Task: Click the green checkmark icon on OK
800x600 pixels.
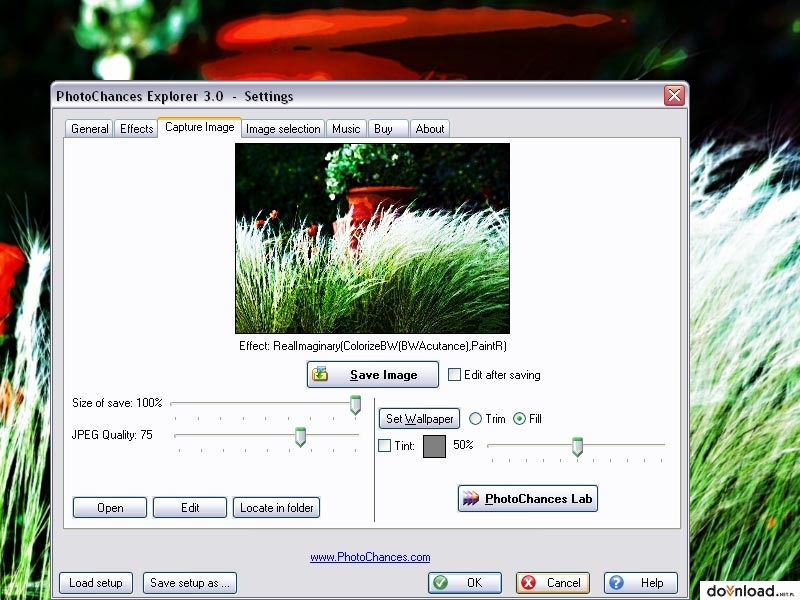Action: pyautogui.click(x=440, y=583)
